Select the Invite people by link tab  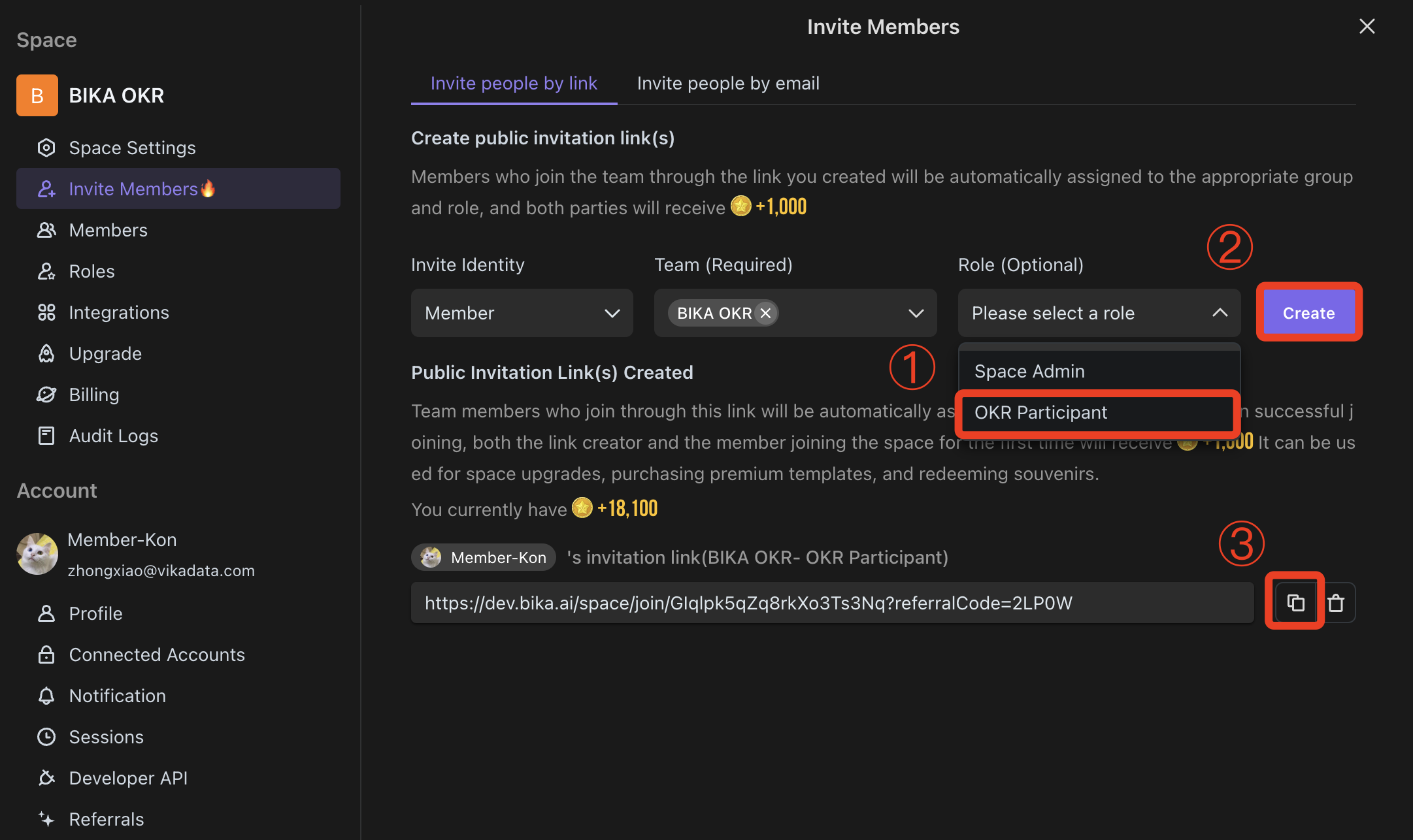click(513, 83)
